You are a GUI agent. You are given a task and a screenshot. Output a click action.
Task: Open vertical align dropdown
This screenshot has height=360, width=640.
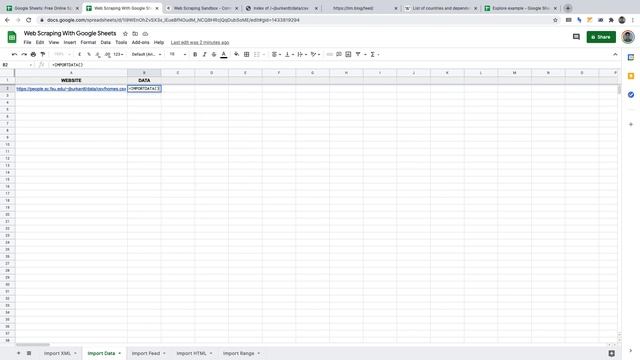pyautogui.click(x=289, y=54)
